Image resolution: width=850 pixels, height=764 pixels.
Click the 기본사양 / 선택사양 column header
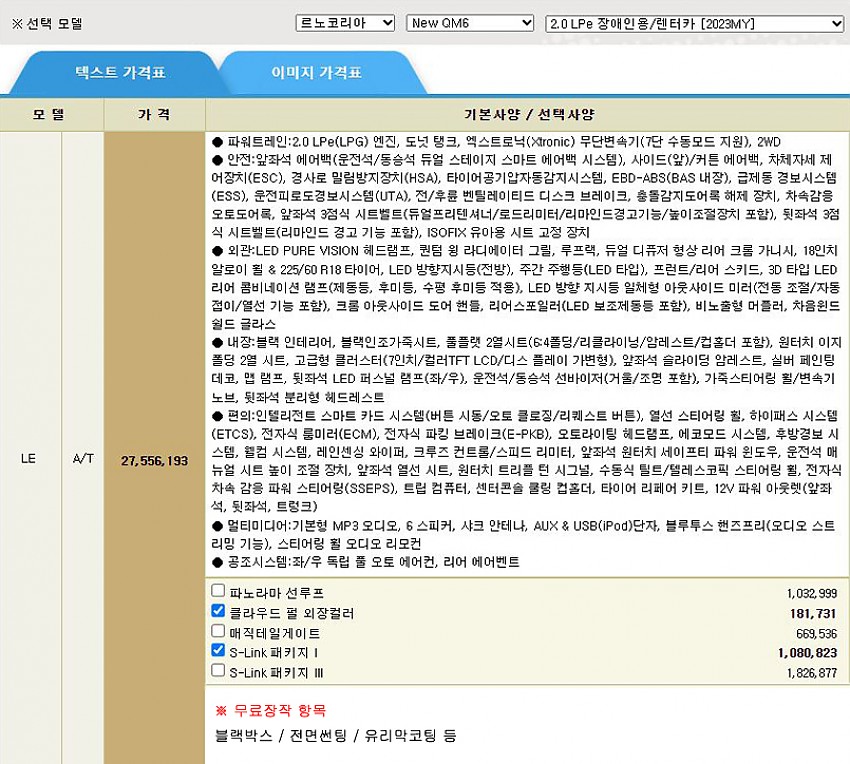tap(527, 114)
